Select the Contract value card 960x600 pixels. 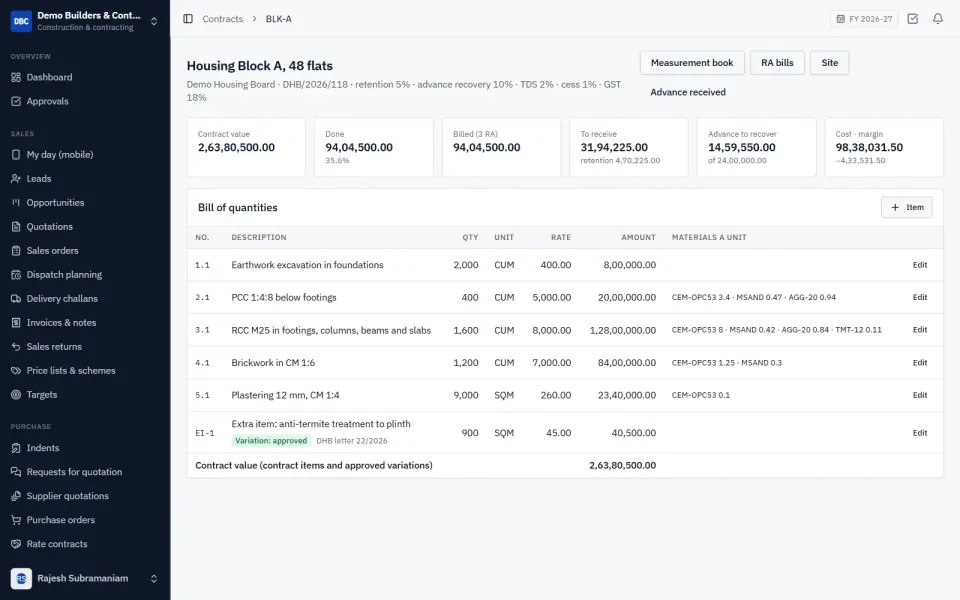pos(246,148)
